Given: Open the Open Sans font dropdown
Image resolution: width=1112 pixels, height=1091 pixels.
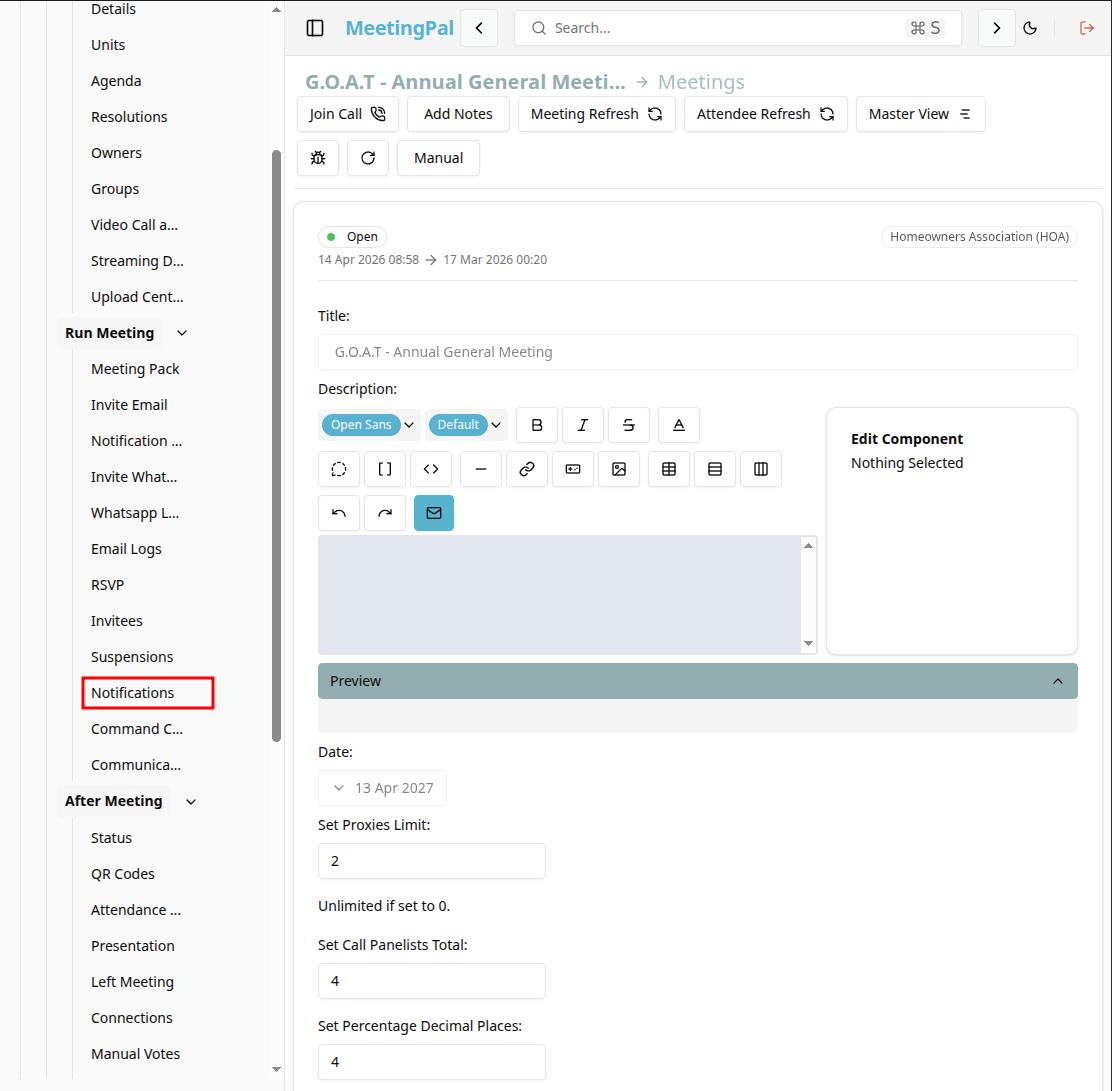Looking at the screenshot, I should 369,425.
